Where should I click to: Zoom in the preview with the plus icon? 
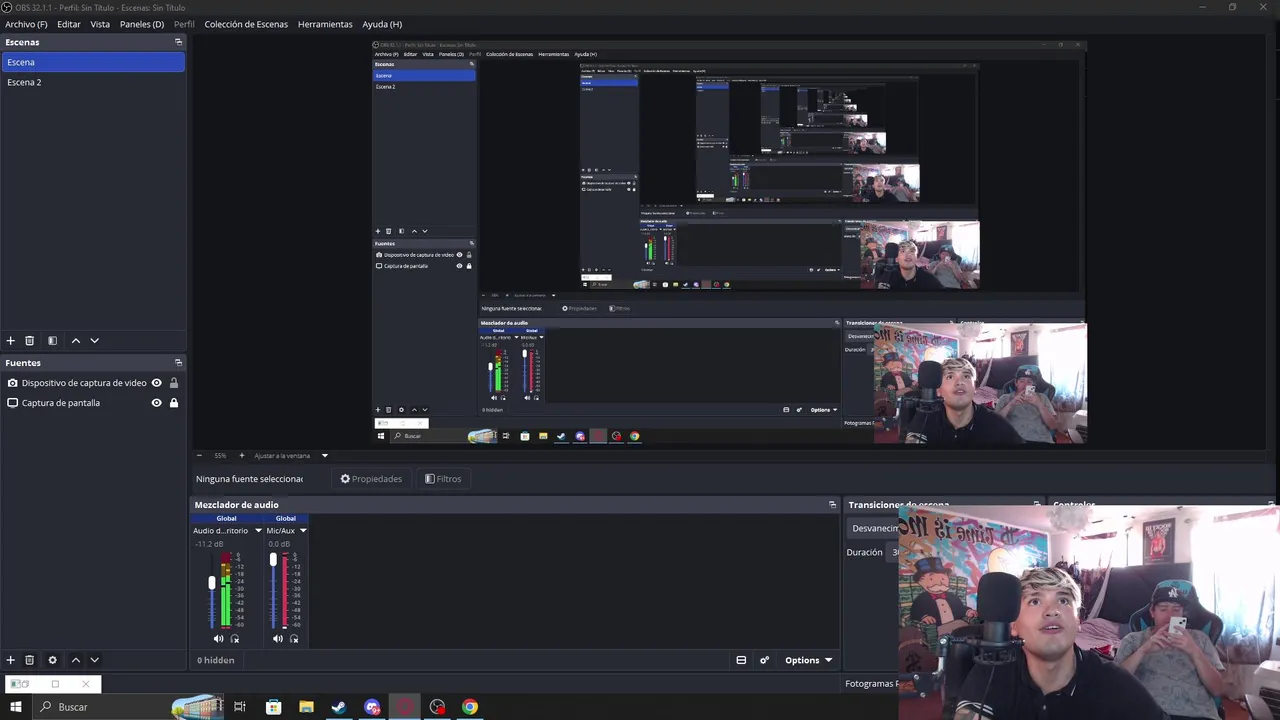[x=241, y=456]
